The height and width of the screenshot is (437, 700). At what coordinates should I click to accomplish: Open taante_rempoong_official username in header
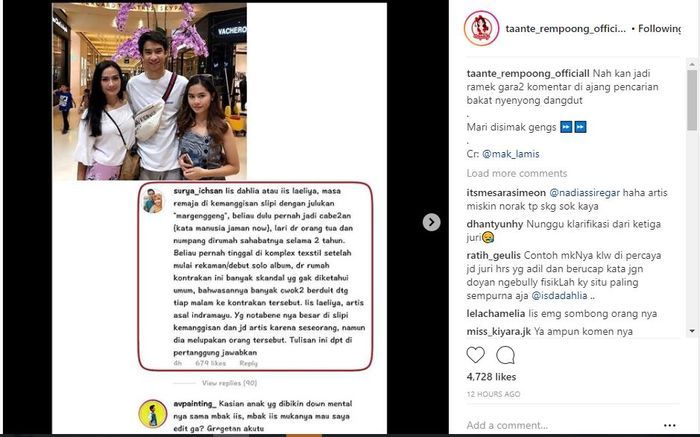[x=566, y=29]
